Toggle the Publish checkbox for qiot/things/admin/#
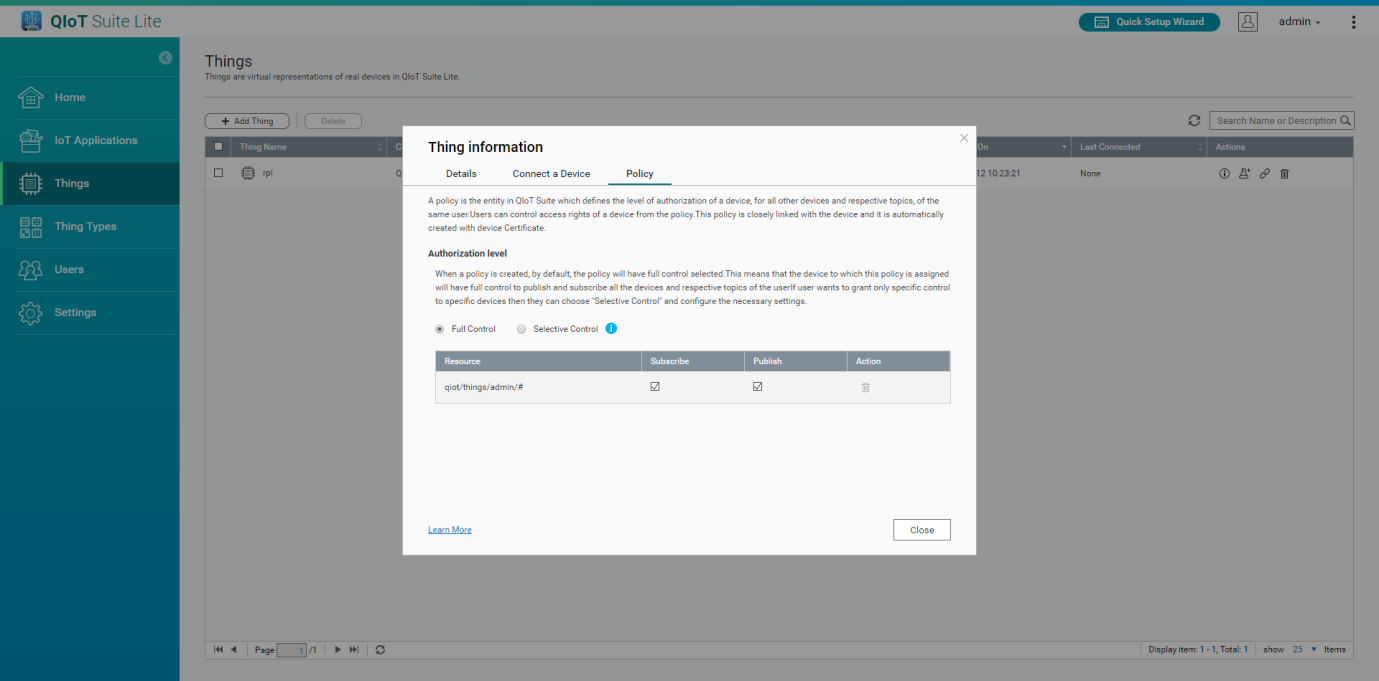The width and height of the screenshot is (1379, 681). point(757,387)
